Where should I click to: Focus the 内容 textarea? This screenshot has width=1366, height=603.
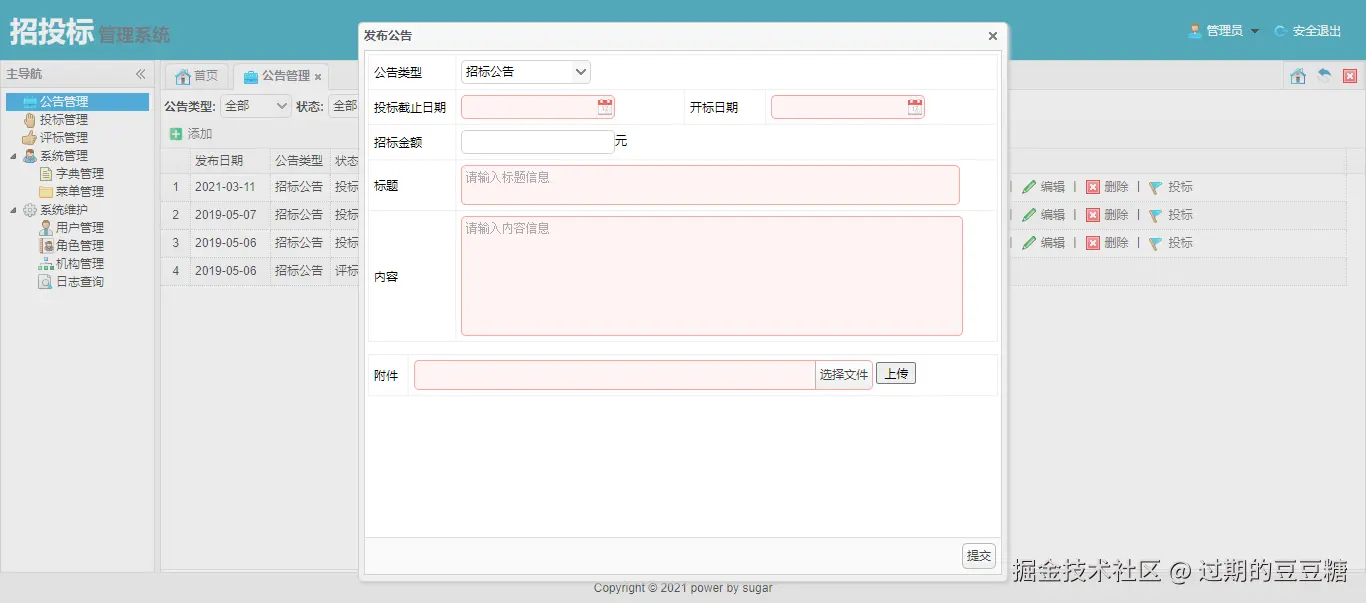point(712,276)
